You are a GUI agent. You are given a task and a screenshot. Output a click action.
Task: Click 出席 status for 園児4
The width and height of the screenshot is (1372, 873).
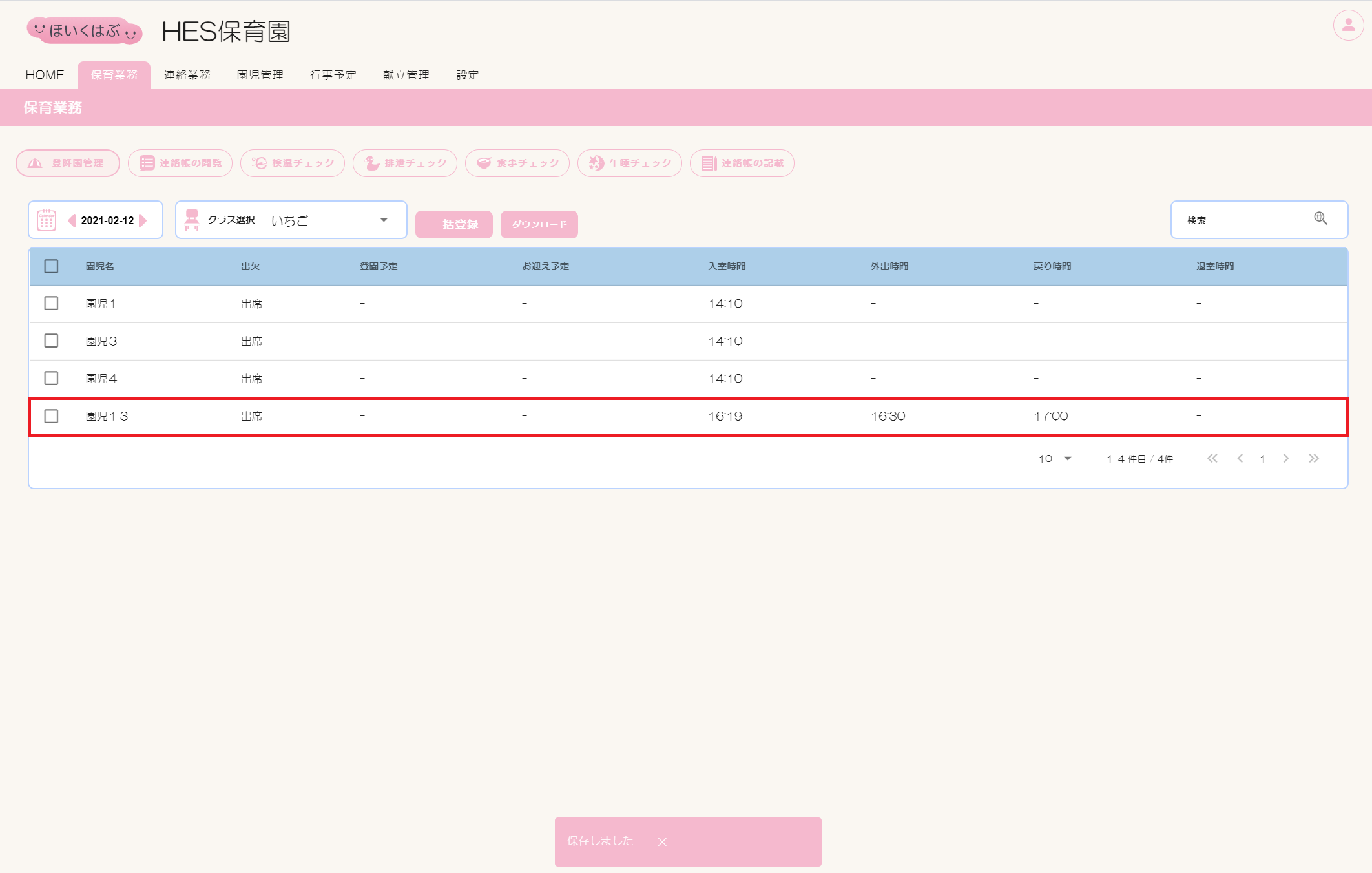point(251,379)
